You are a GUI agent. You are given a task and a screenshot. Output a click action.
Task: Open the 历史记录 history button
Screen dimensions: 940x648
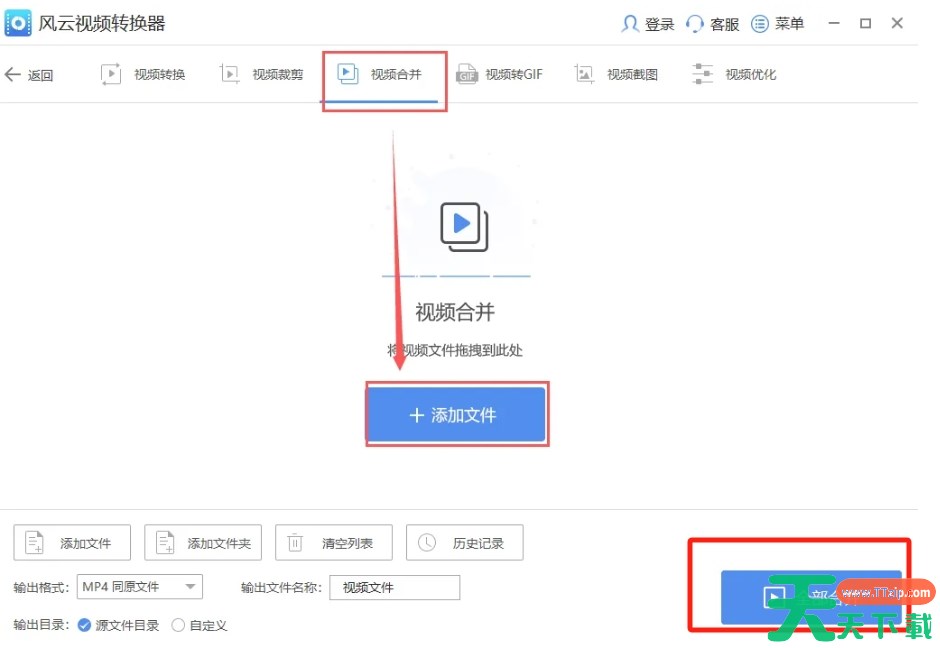tap(465, 543)
